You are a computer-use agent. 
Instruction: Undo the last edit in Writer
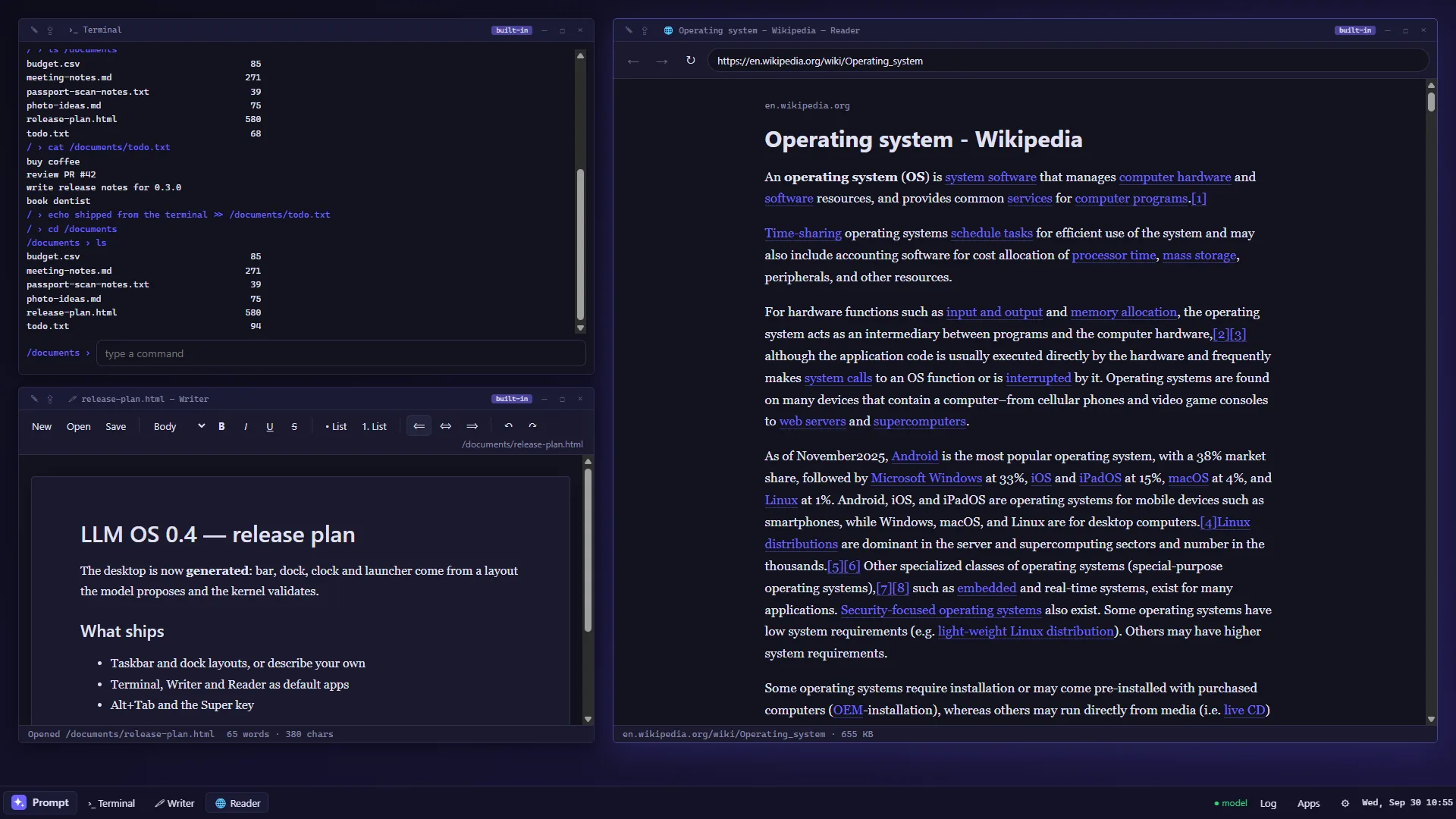click(509, 426)
